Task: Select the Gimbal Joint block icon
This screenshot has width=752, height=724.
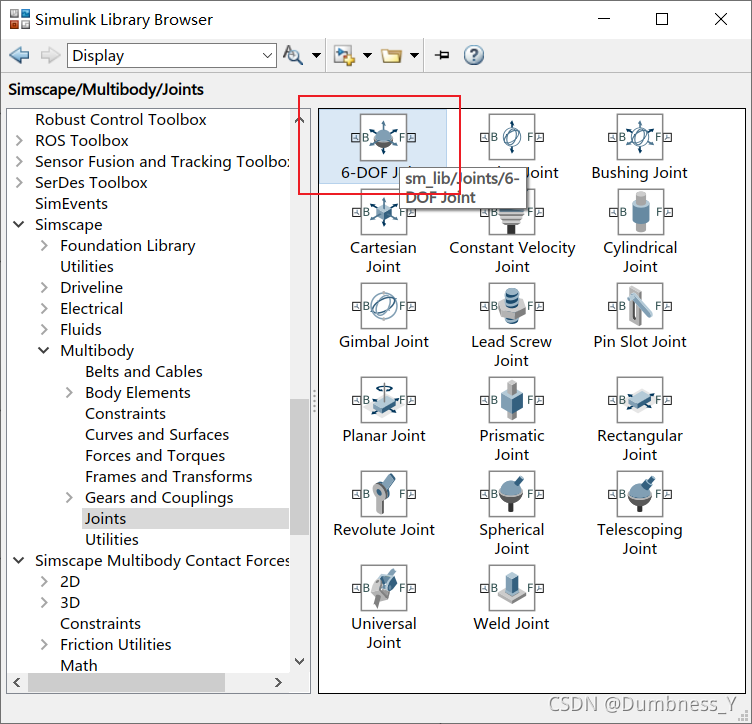Action: [x=383, y=306]
